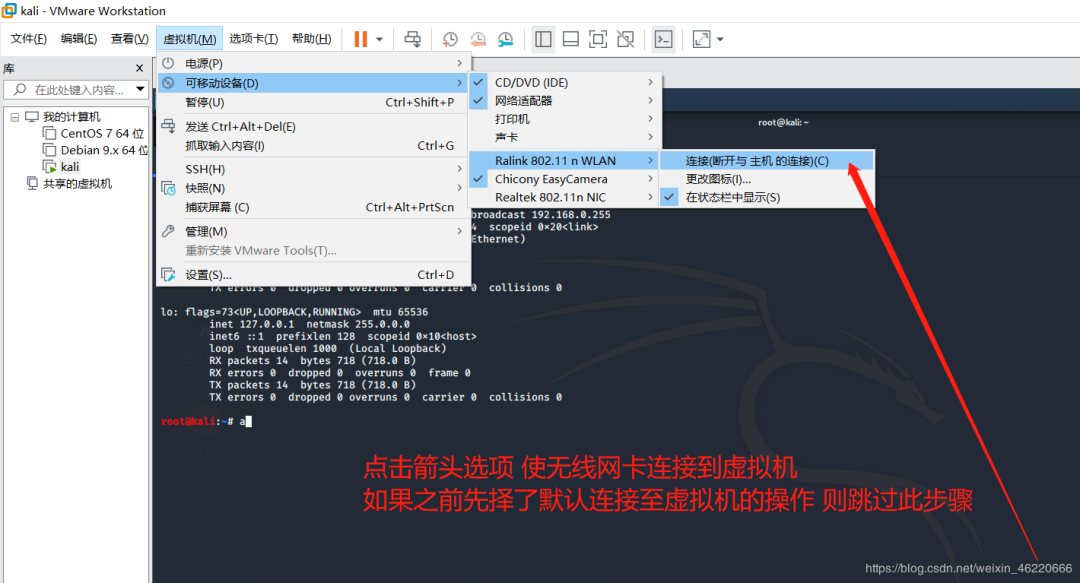Open the checked CD/DVD (IDE) device submenu

pos(565,82)
